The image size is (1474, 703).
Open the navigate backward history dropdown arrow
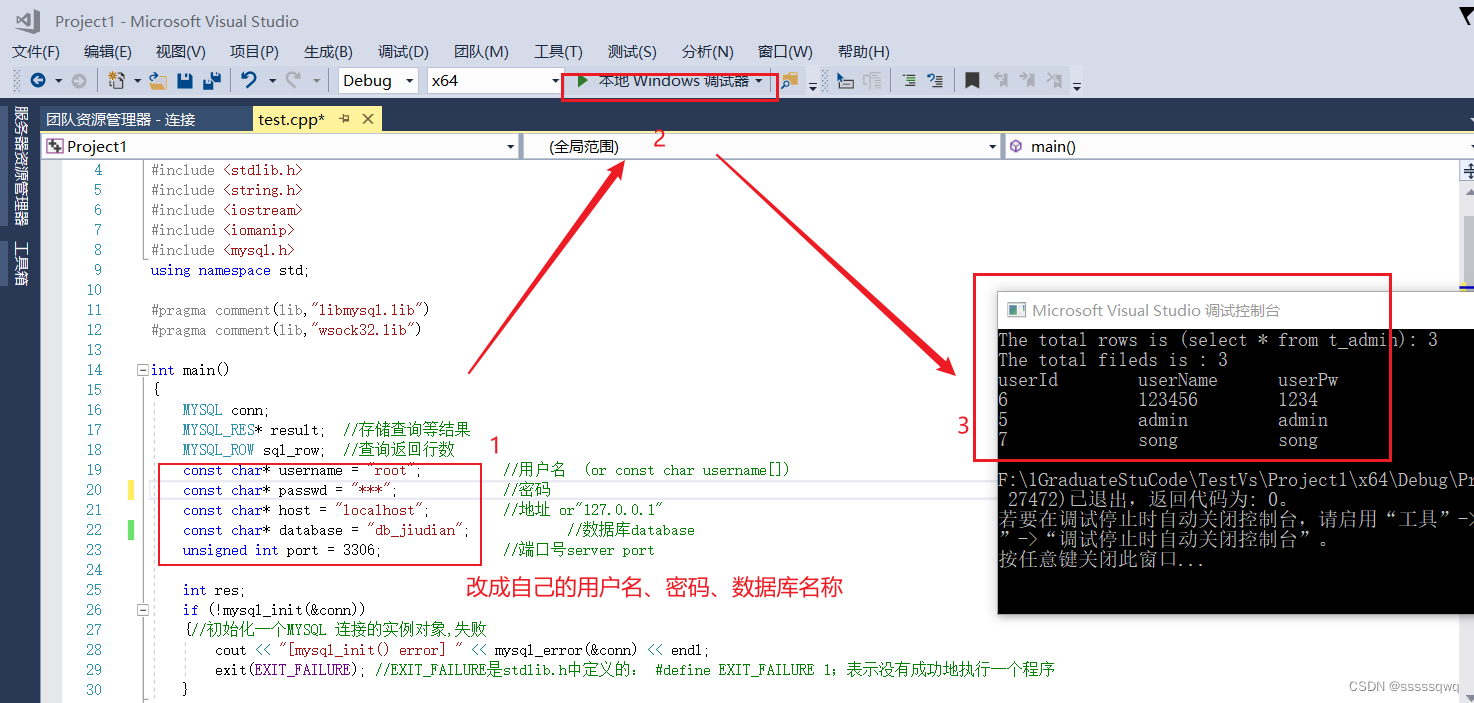click(x=58, y=81)
